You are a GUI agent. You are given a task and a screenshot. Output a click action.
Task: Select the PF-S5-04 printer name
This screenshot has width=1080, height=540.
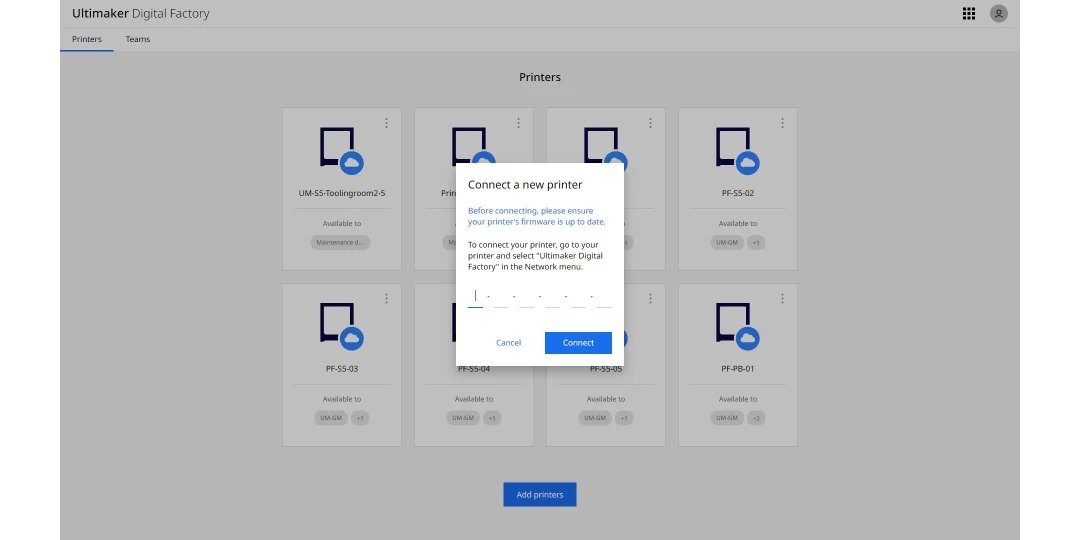[x=474, y=369]
